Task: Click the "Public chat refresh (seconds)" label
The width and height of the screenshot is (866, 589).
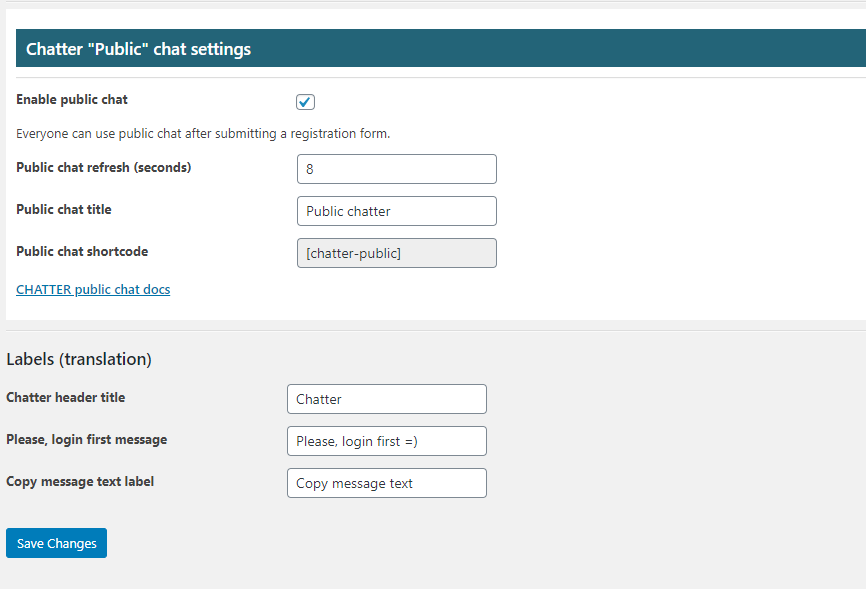Action: 104,167
